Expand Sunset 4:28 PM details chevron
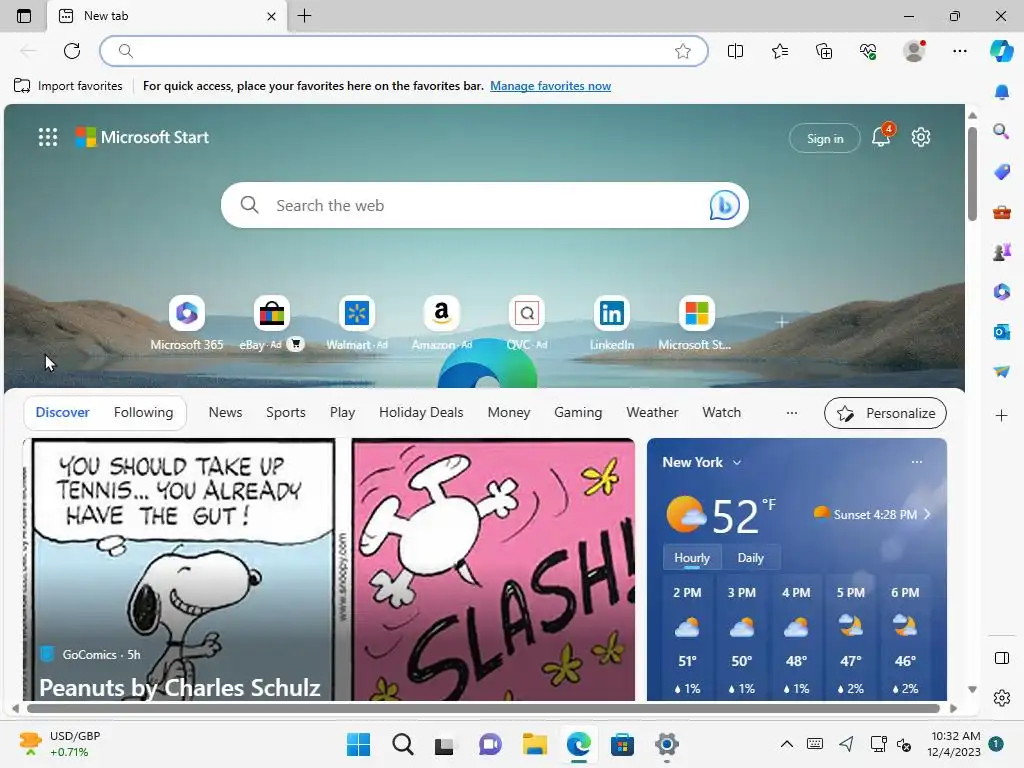The height and width of the screenshot is (768, 1024). point(927,515)
